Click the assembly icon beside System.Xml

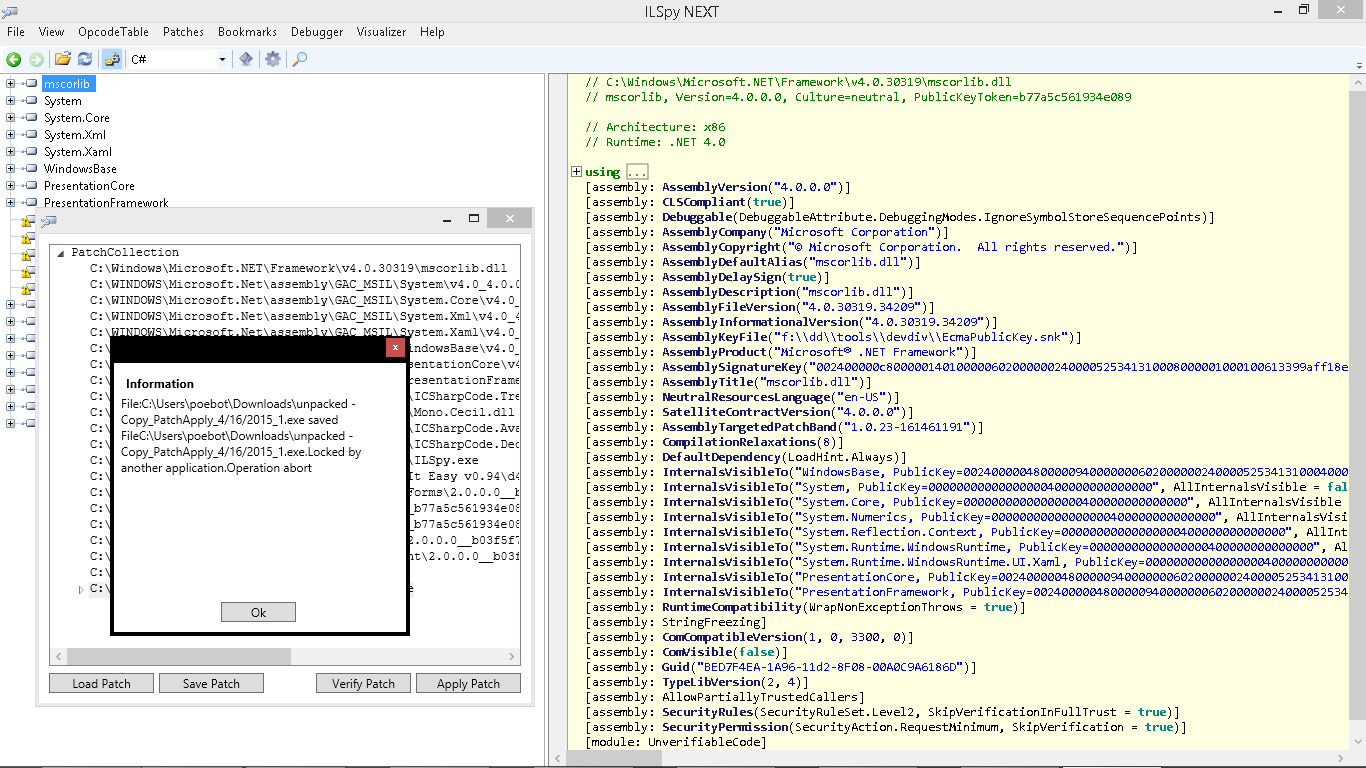(x=31, y=135)
